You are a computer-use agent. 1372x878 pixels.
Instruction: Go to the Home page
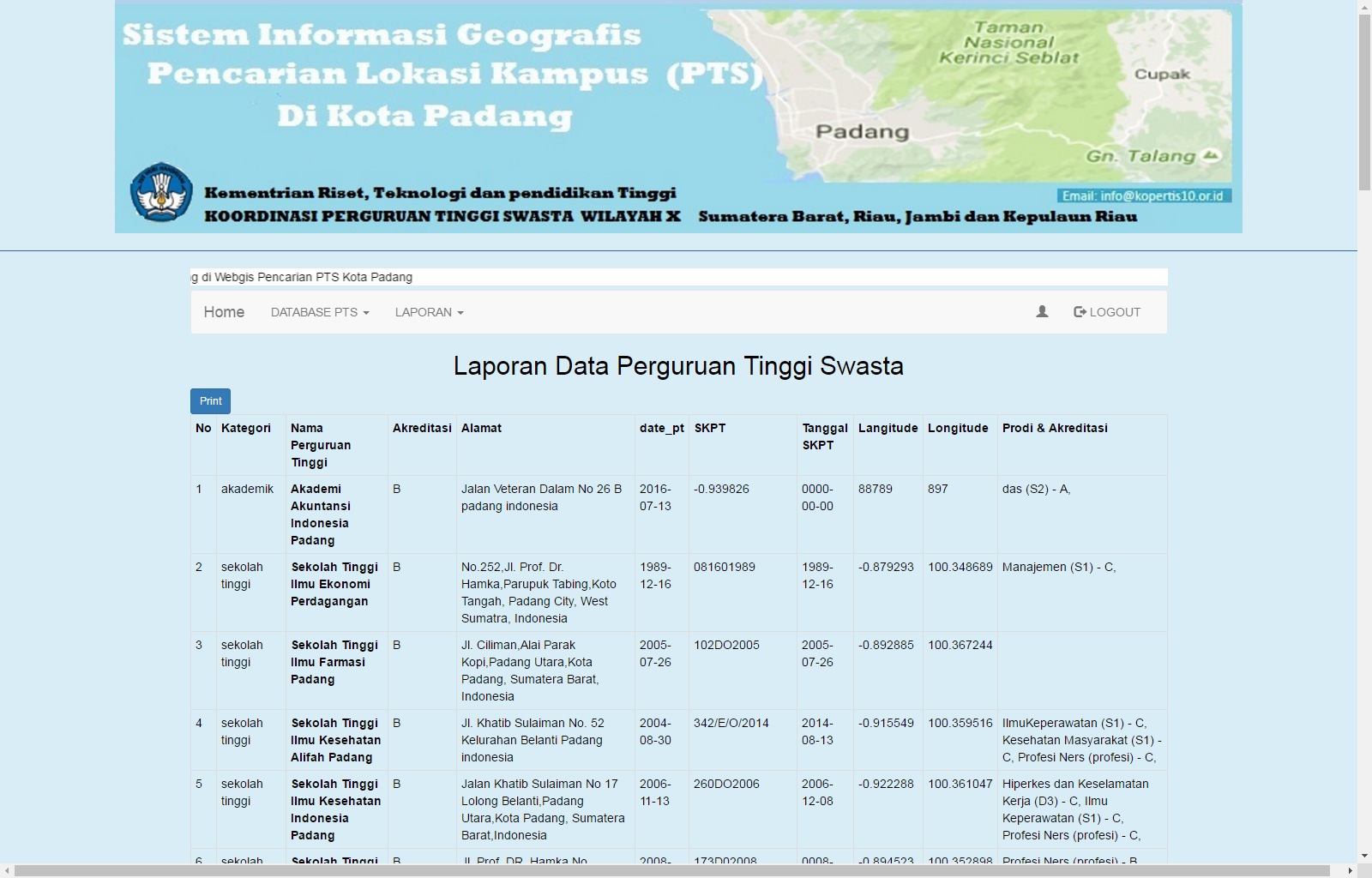tap(224, 312)
